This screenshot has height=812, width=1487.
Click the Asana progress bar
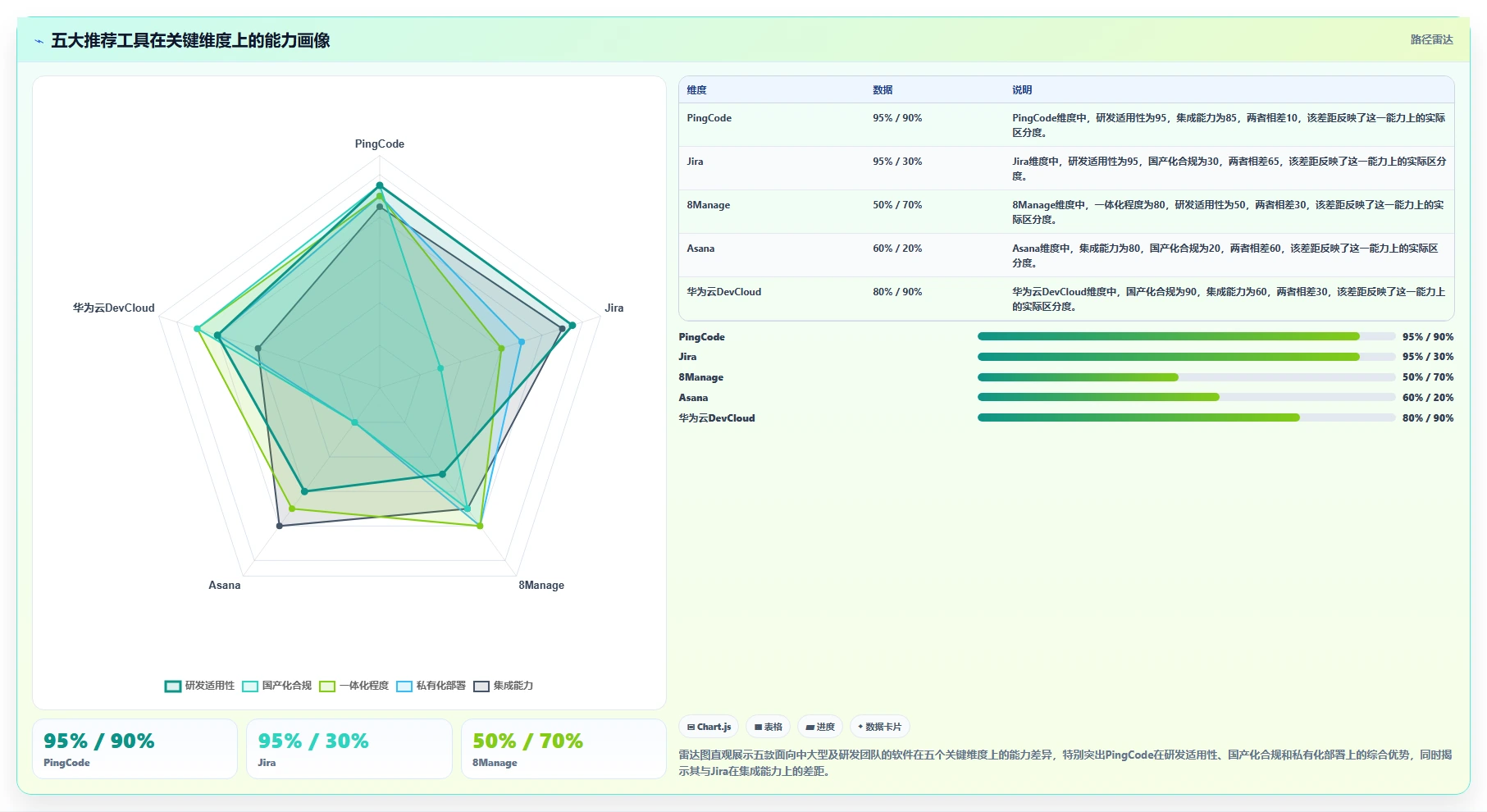[x=1186, y=397]
